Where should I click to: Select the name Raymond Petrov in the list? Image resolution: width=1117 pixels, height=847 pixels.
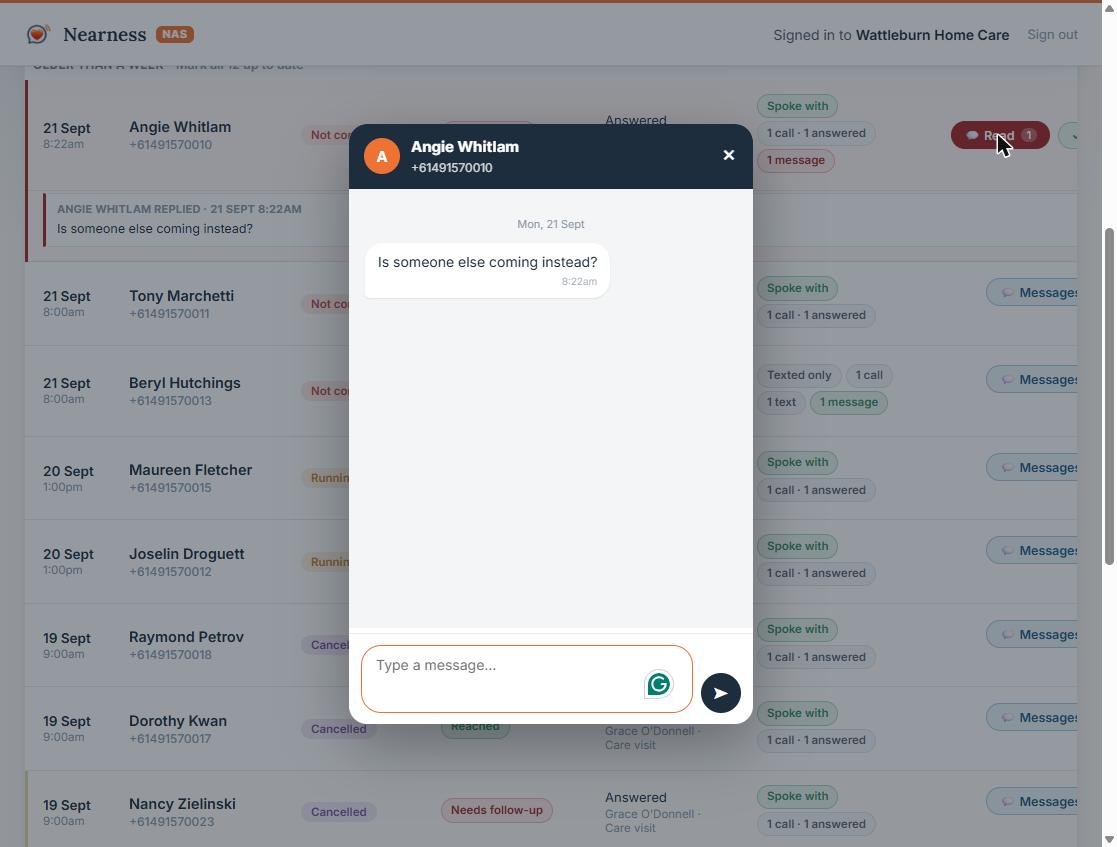pyautogui.click(x=186, y=637)
